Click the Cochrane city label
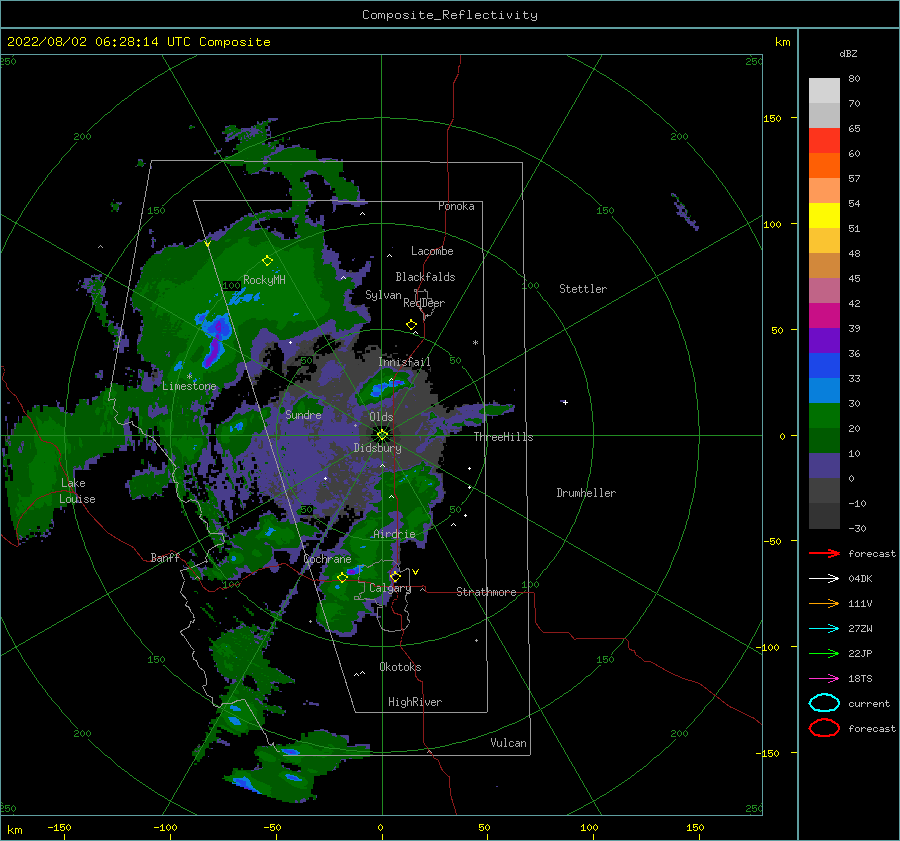 (327, 559)
